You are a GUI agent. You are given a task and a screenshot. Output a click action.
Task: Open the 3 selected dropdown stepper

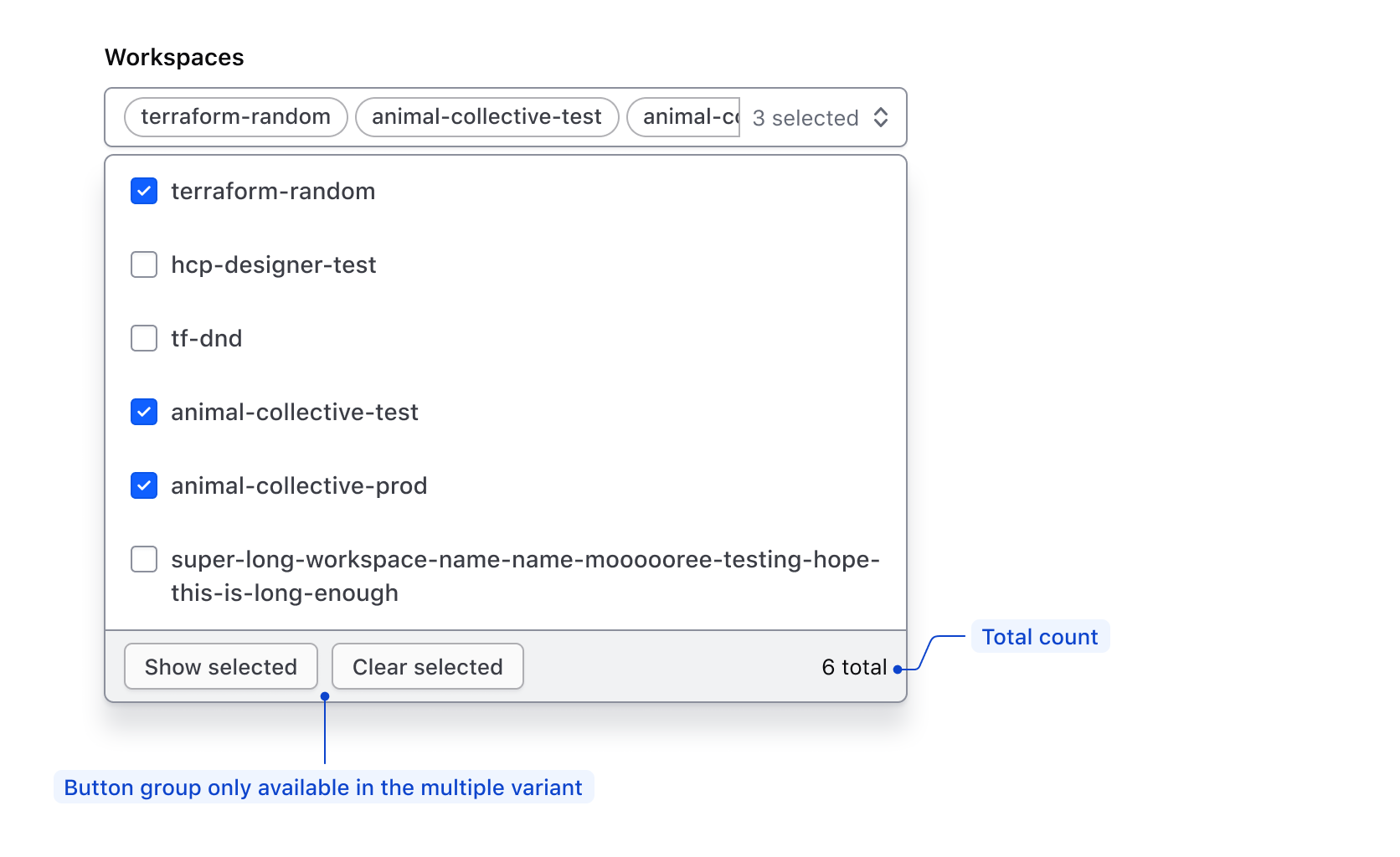click(x=806, y=117)
